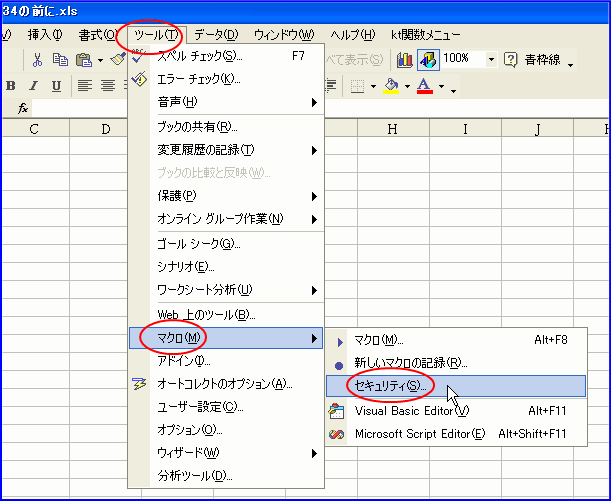This screenshot has height=501, width=611.
Task: Expand the 変更履歴の記録 submenu
Action: 226,150
